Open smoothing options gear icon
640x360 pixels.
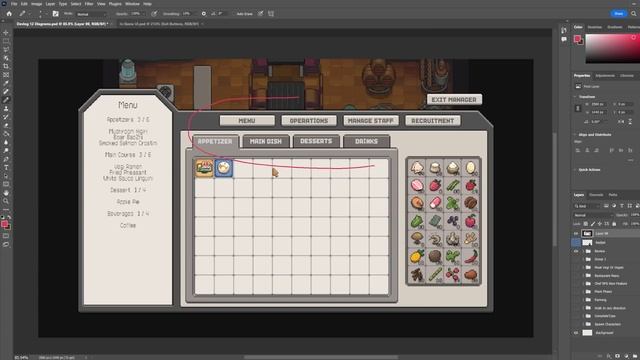[x=204, y=13]
